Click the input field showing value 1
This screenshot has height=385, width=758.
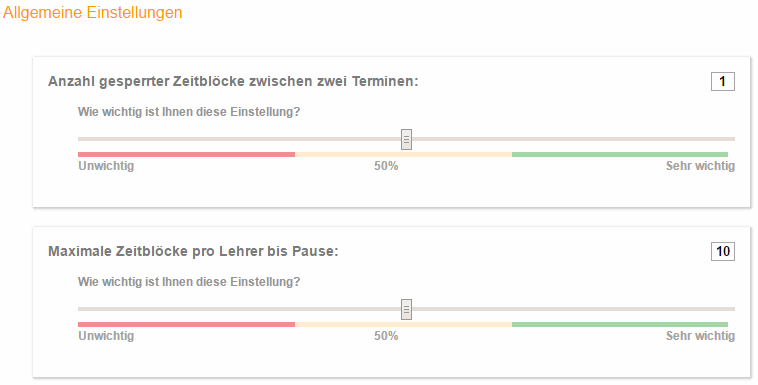723,81
